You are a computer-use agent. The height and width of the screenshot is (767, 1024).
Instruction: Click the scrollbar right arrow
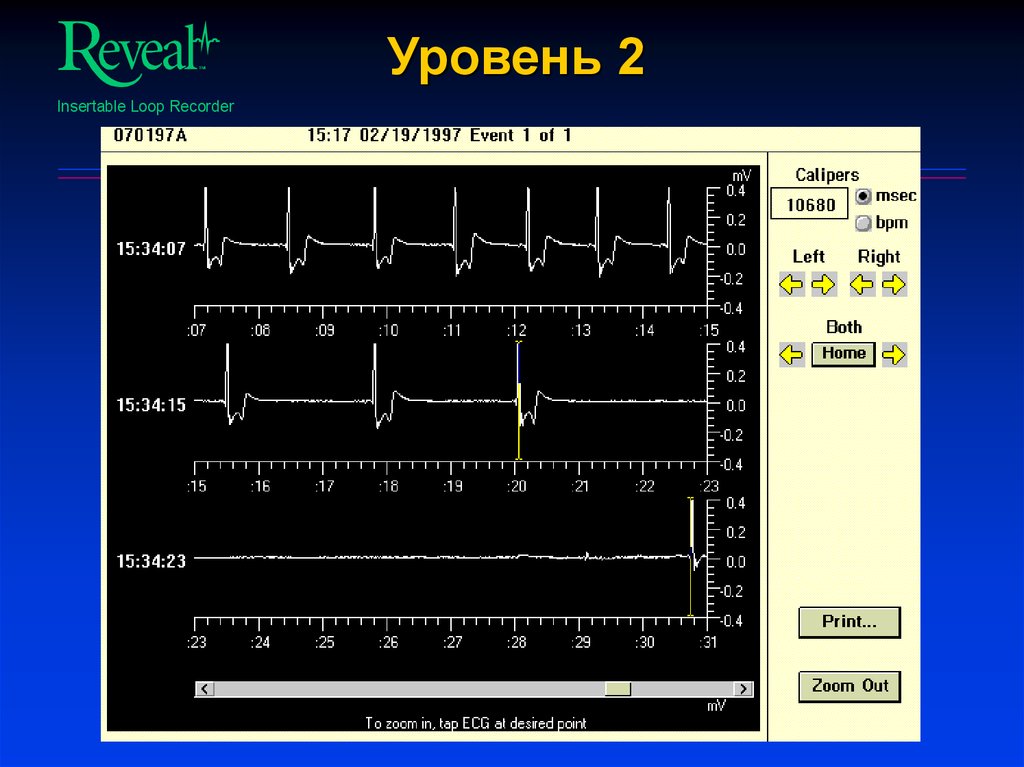click(x=744, y=689)
